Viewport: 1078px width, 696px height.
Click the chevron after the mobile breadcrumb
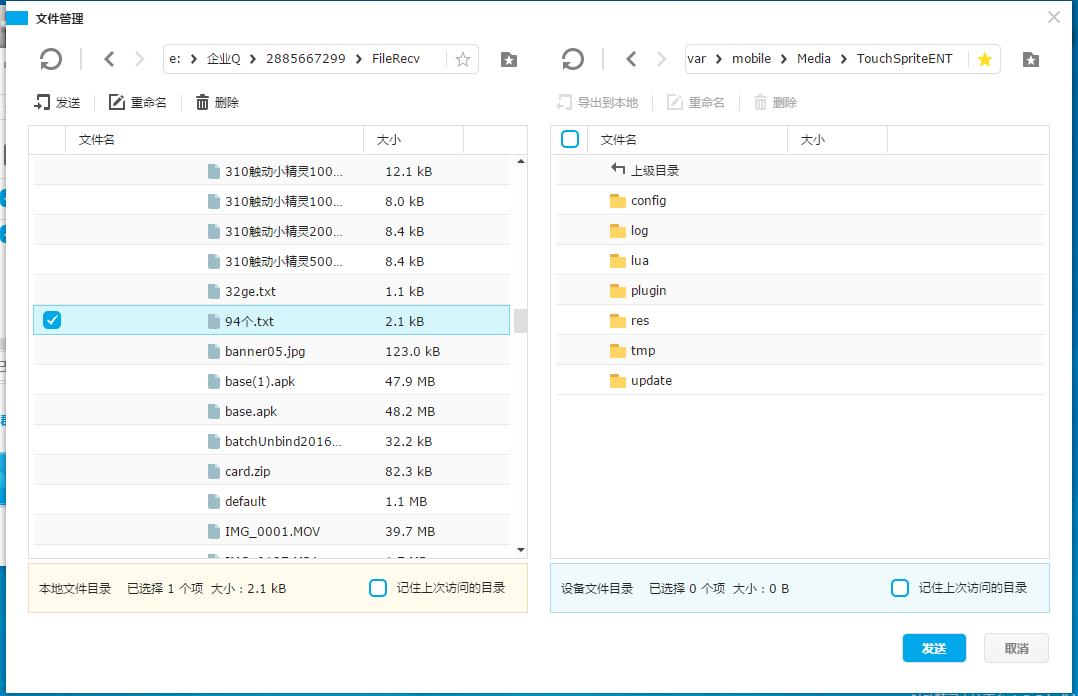click(x=782, y=58)
